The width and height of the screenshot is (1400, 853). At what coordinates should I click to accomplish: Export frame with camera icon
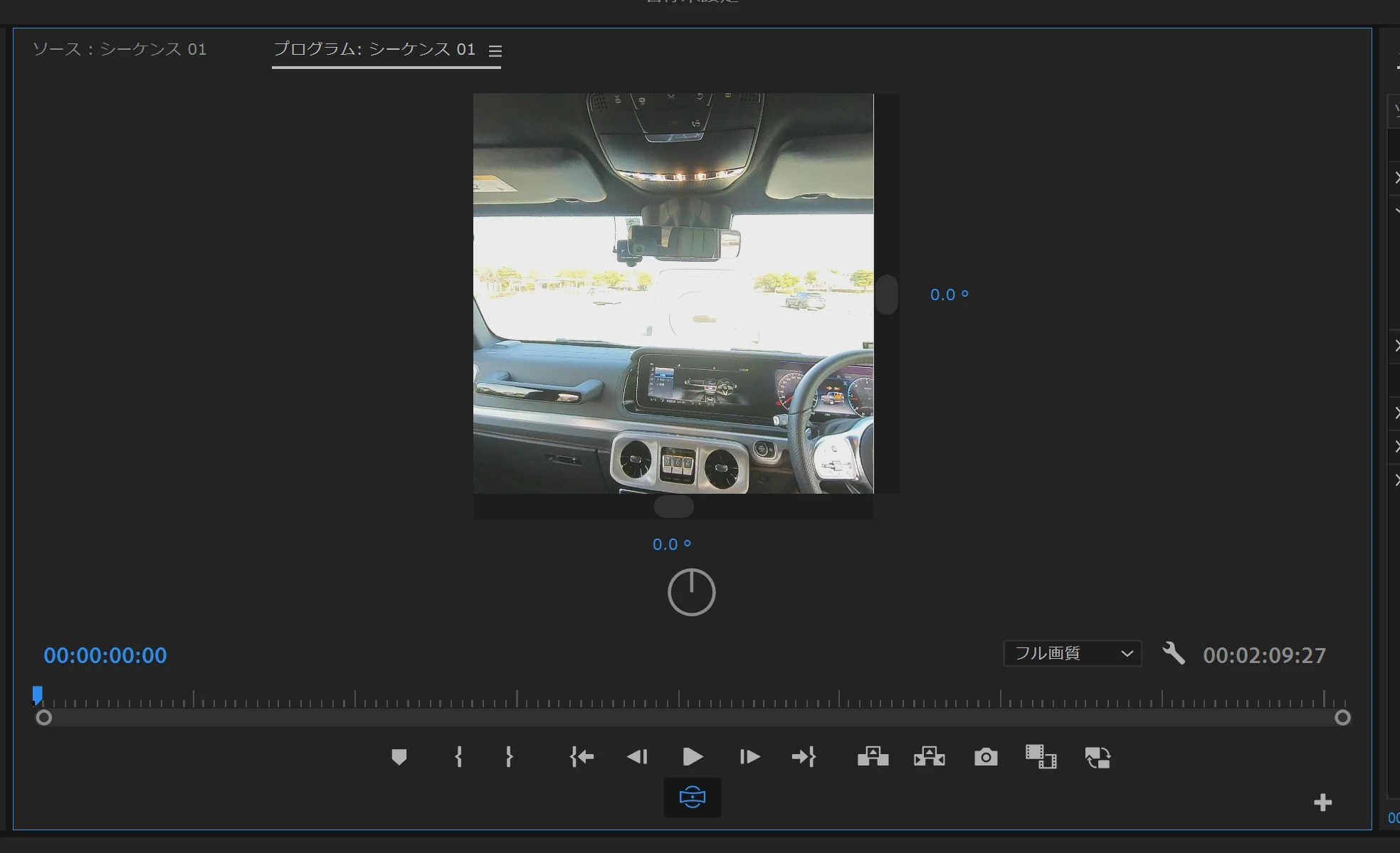[986, 757]
